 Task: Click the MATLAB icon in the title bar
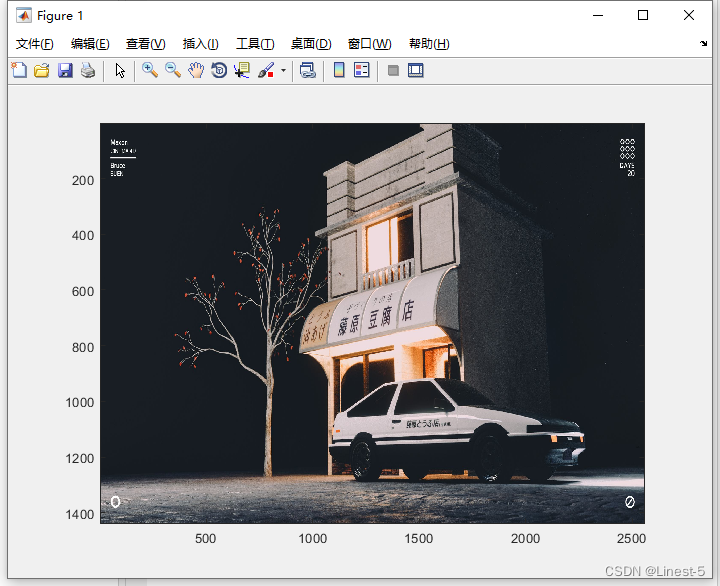24,16
